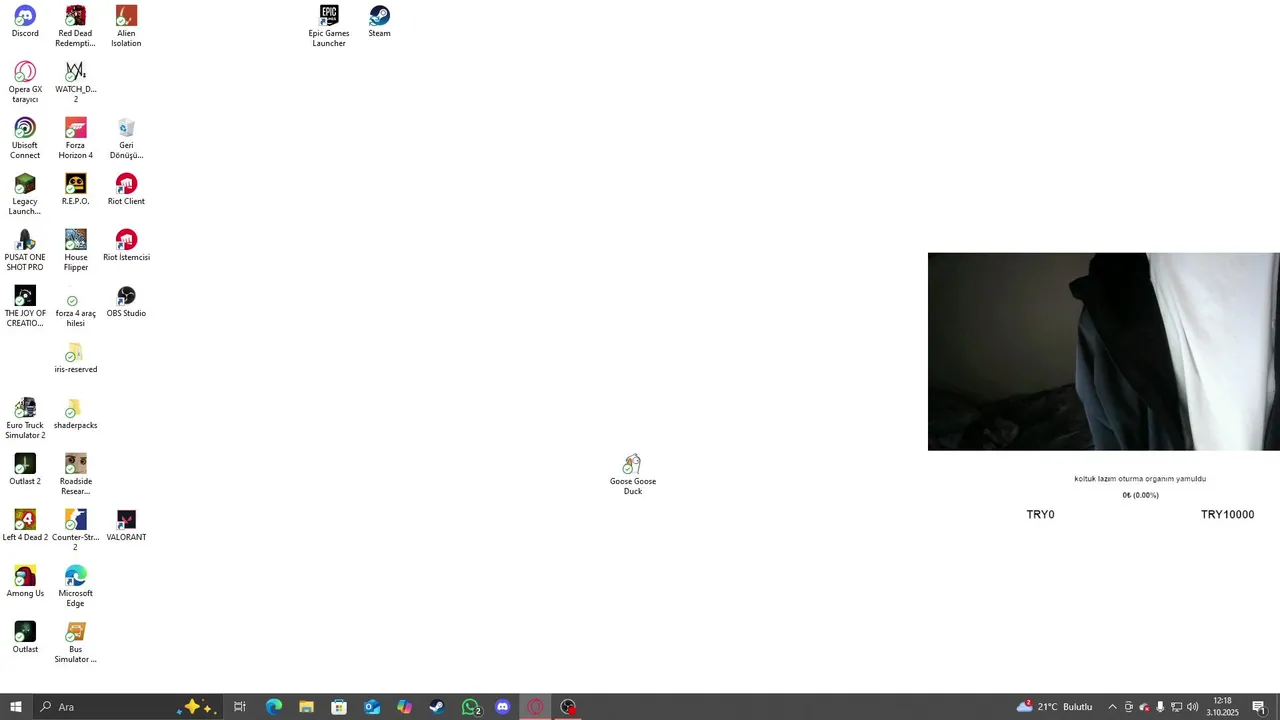Select the Microsoft Edge desktop shortcut
Screen dimensions: 1280x720
click(75, 586)
